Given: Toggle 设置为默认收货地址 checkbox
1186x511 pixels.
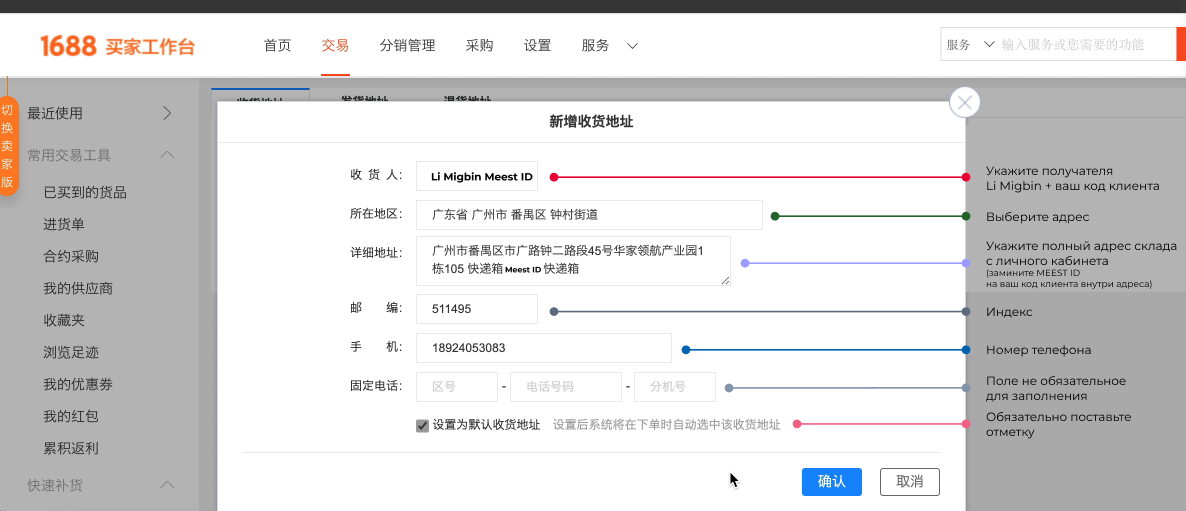Looking at the screenshot, I should pos(422,425).
